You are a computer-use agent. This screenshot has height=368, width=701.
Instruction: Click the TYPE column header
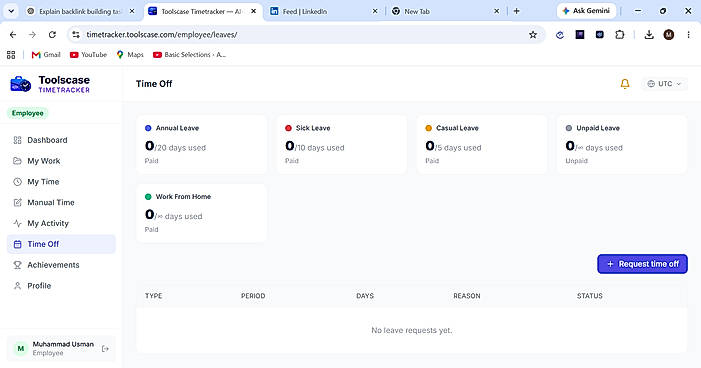coord(154,296)
